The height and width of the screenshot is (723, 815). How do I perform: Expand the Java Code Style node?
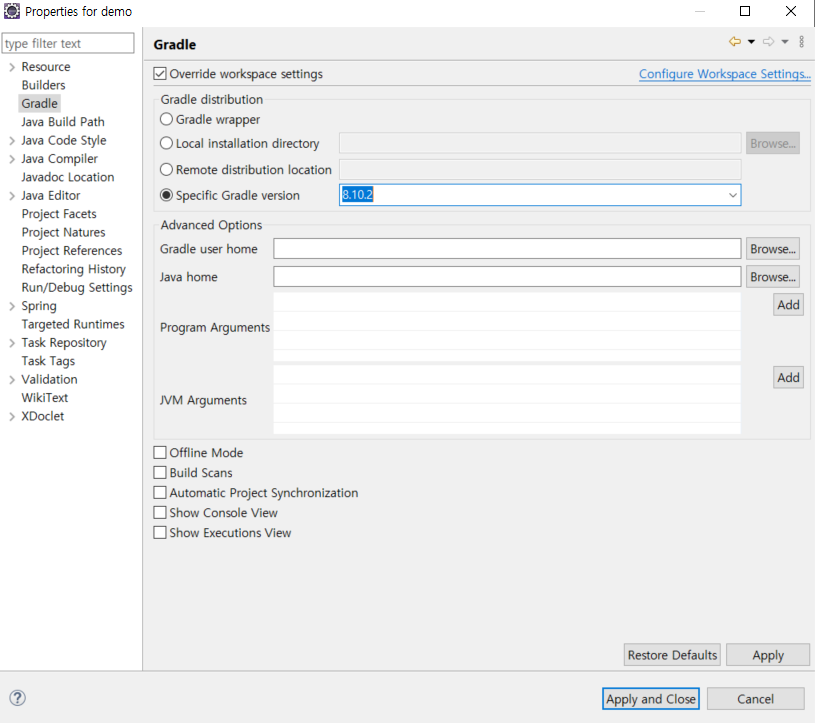(12, 140)
